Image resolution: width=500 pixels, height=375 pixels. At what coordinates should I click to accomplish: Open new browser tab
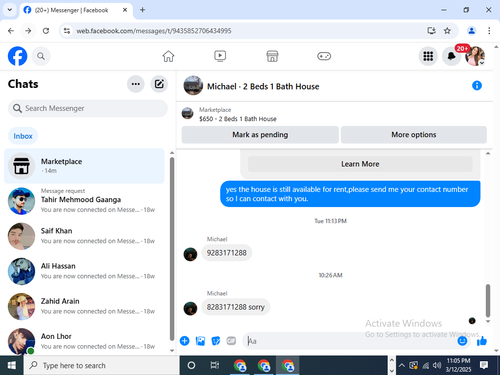[x=142, y=10]
